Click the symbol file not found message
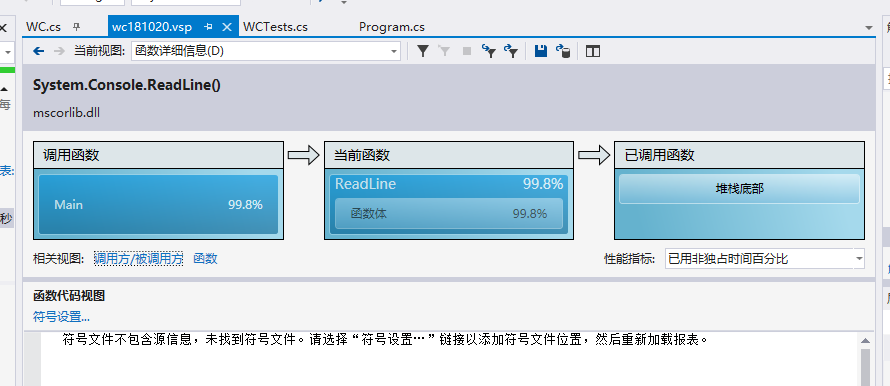 (385, 340)
